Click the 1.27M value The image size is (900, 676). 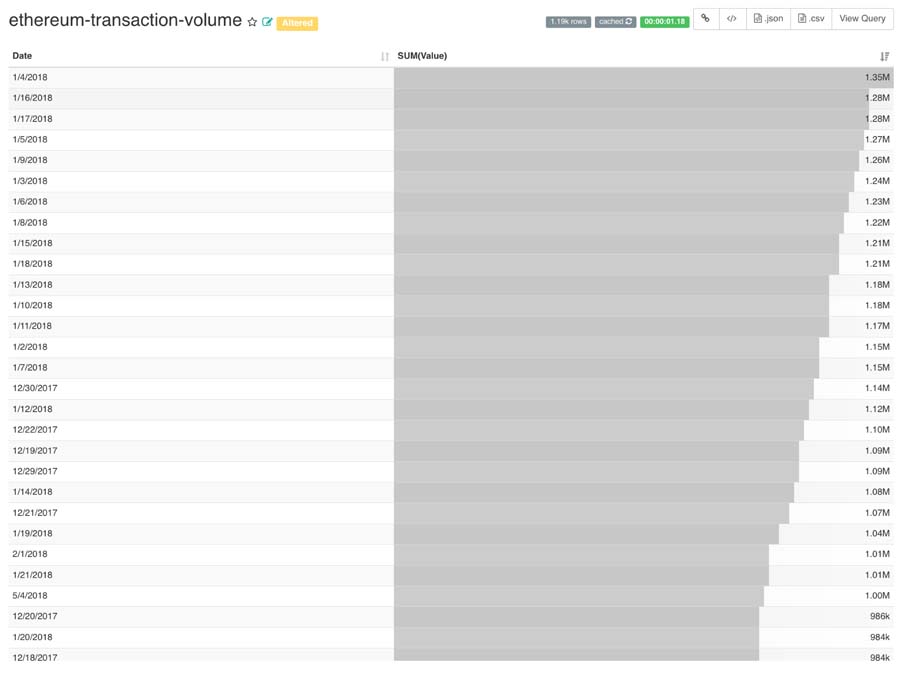(877, 139)
